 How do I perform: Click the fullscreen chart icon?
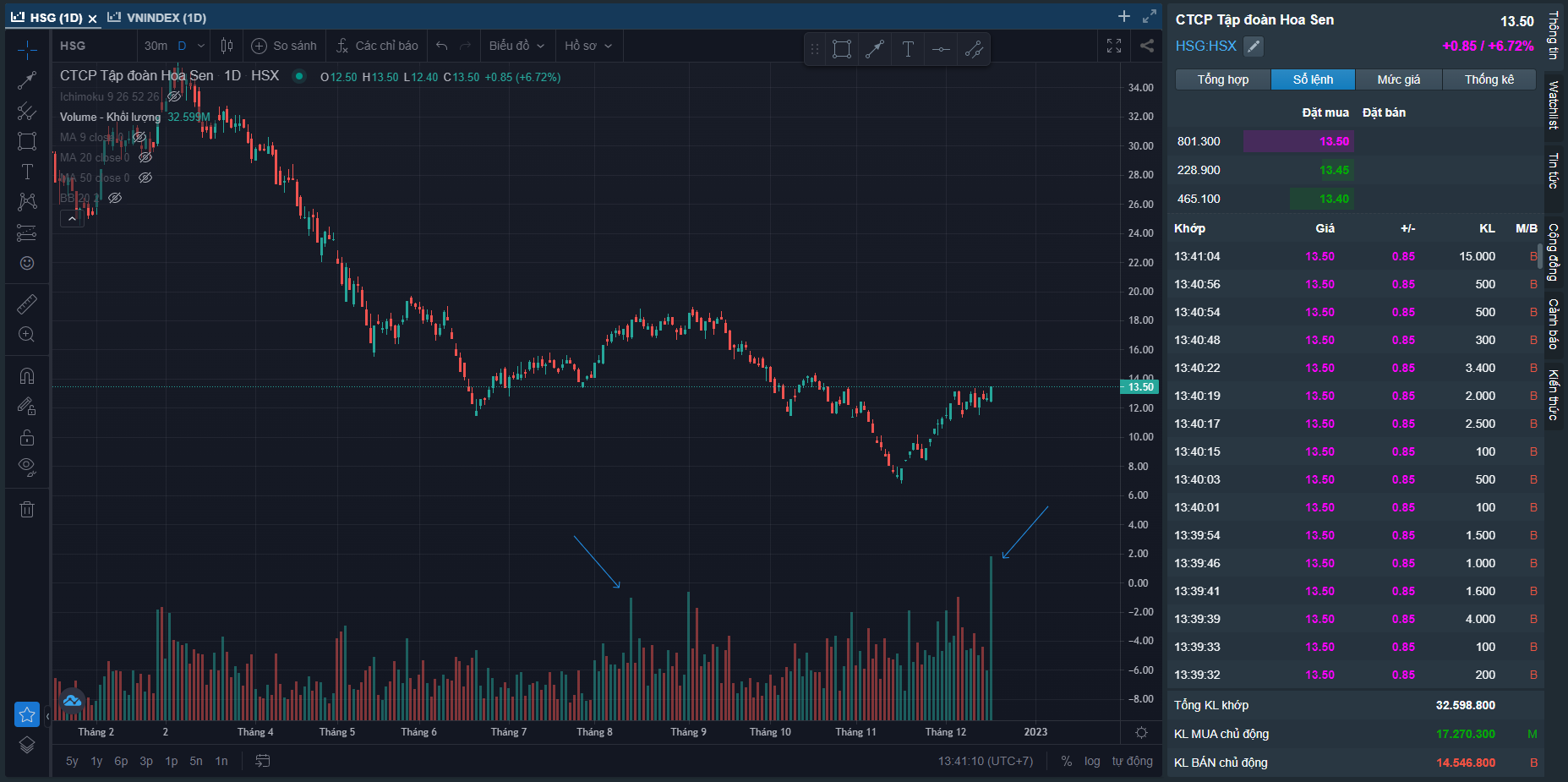(1114, 46)
